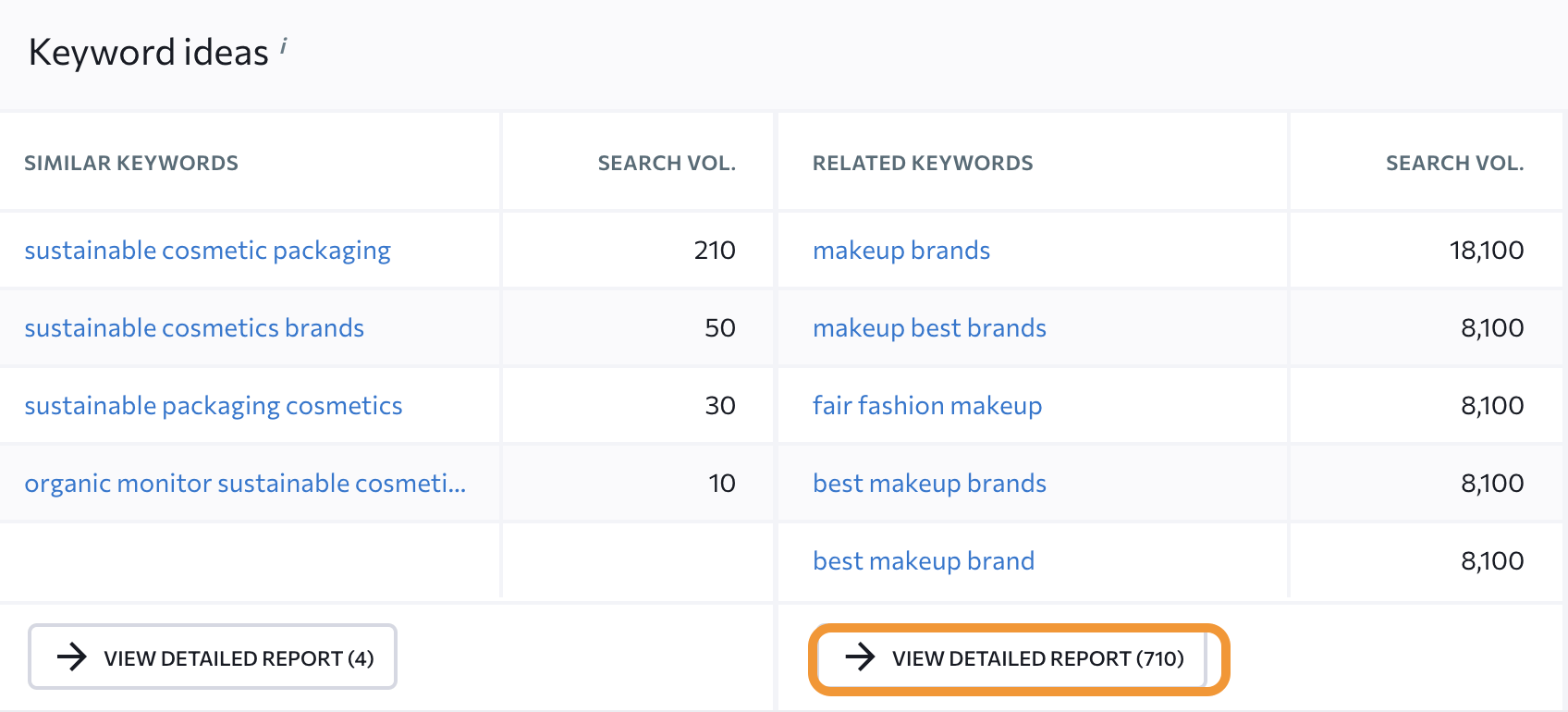Viewport: 1568px width, 712px height.
Task: Click the SIMILAR KEYWORDS column header
Action: (131, 164)
